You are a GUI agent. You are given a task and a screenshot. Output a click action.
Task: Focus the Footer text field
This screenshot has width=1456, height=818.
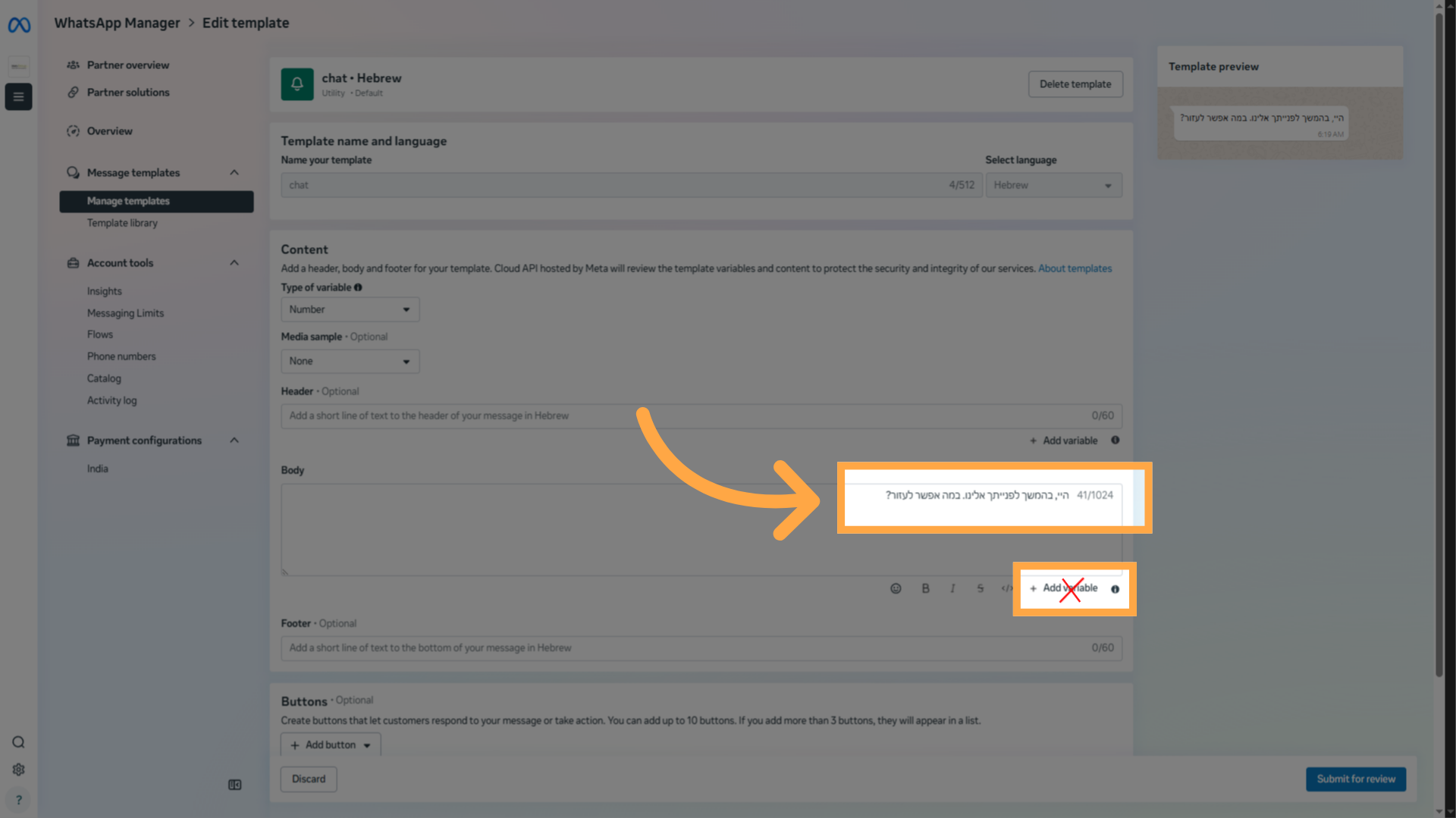[701, 648]
